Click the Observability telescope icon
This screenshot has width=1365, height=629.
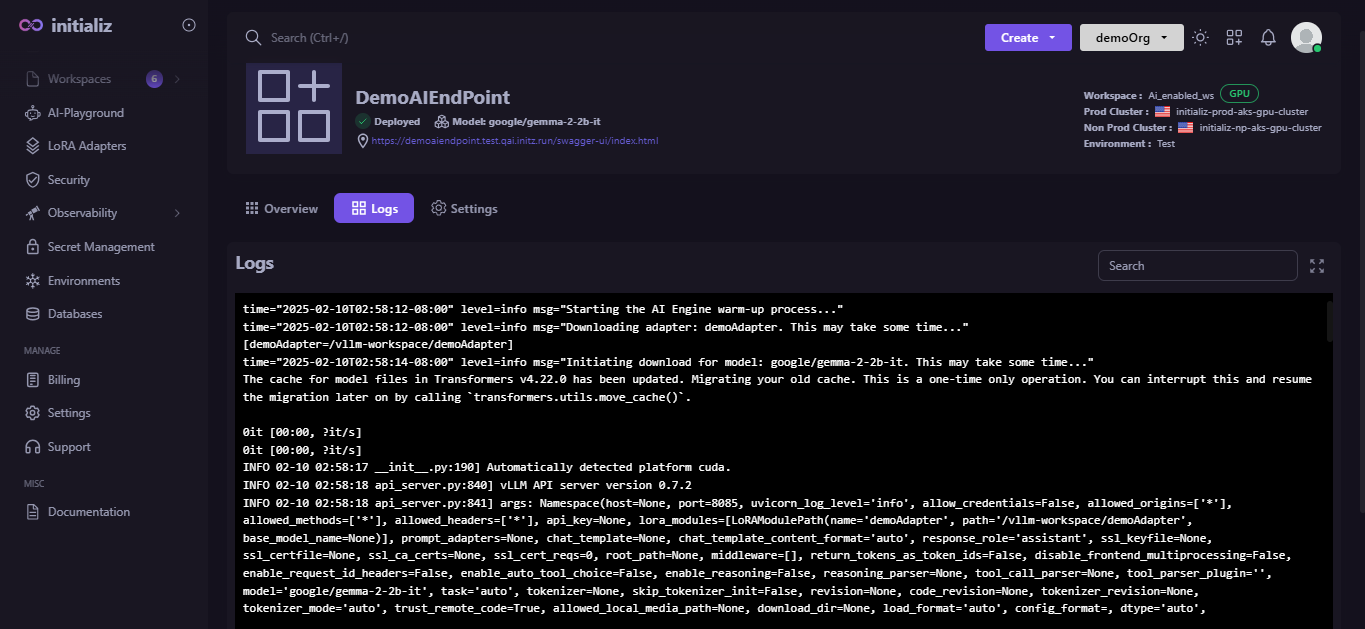click(32, 213)
